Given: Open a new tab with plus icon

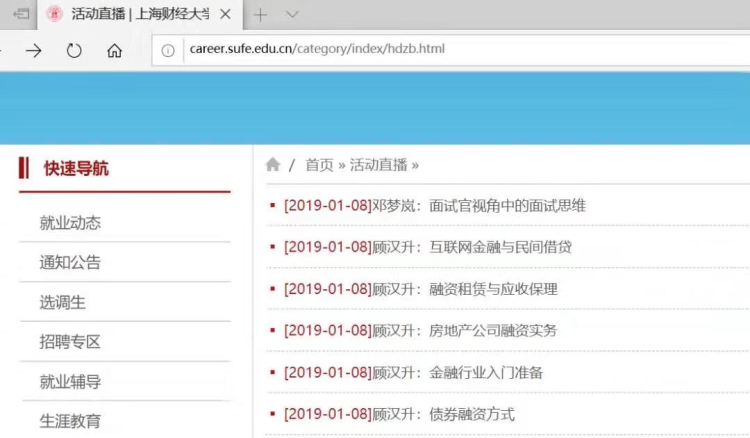Looking at the screenshot, I should tap(260, 15).
